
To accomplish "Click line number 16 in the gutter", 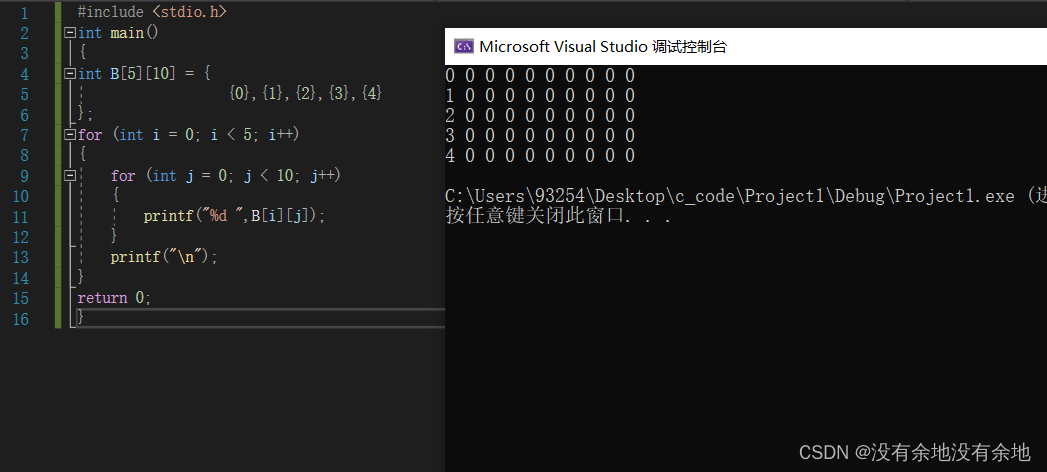I will coord(20,318).
